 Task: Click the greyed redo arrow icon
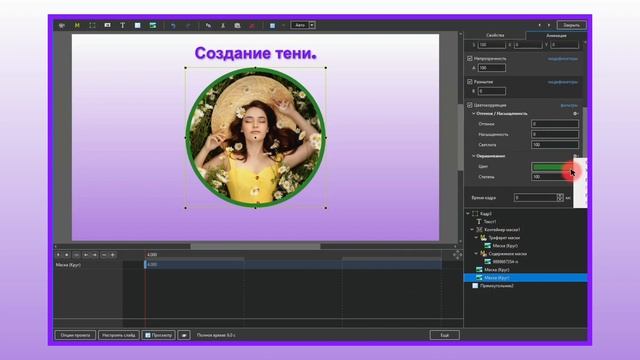(188, 25)
